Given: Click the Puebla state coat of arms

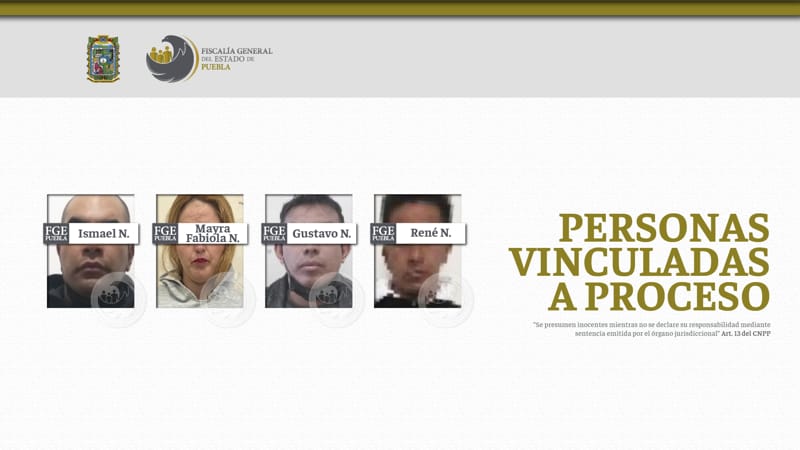Looking at the screenshot, I should [103, 58].
